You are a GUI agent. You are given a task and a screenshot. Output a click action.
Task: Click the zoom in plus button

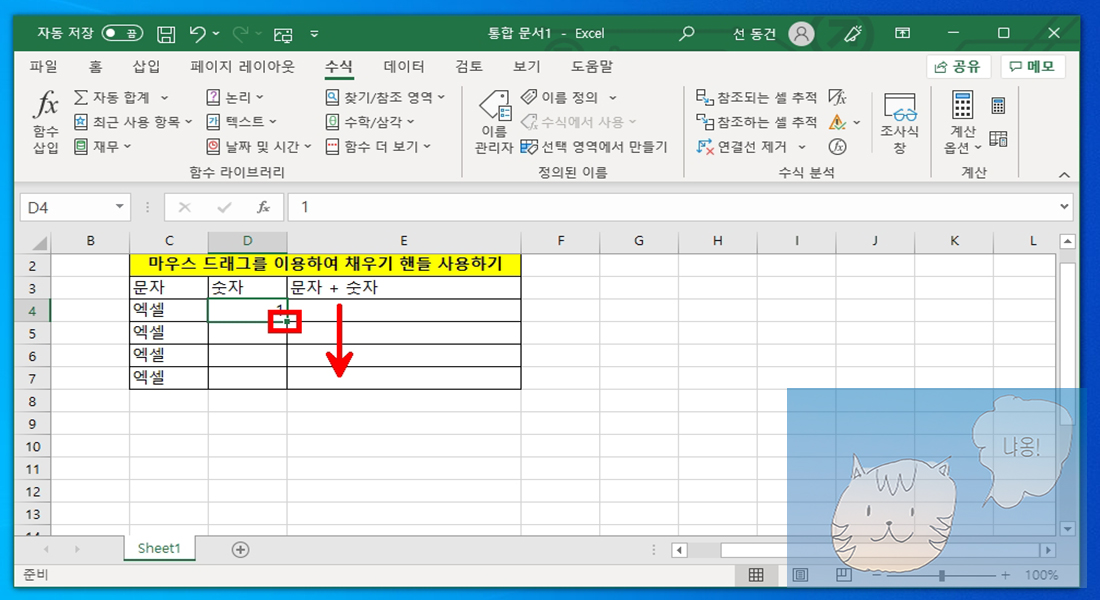1005,575
